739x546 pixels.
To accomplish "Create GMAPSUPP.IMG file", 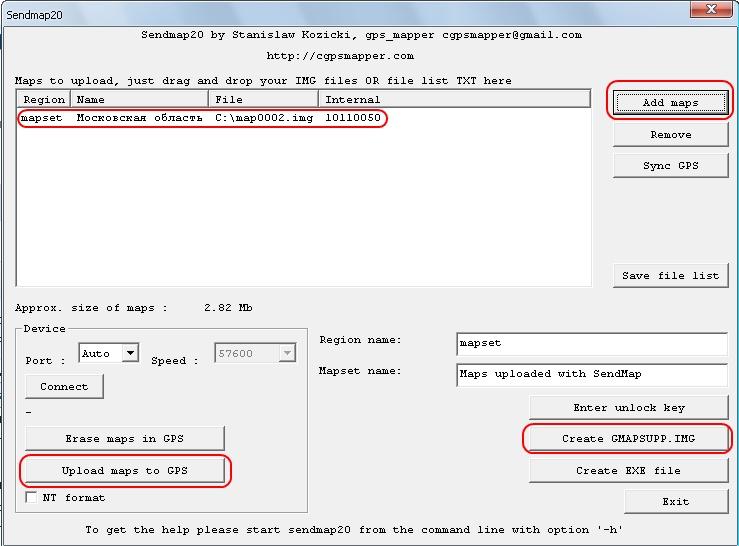I will click(629, 438).
